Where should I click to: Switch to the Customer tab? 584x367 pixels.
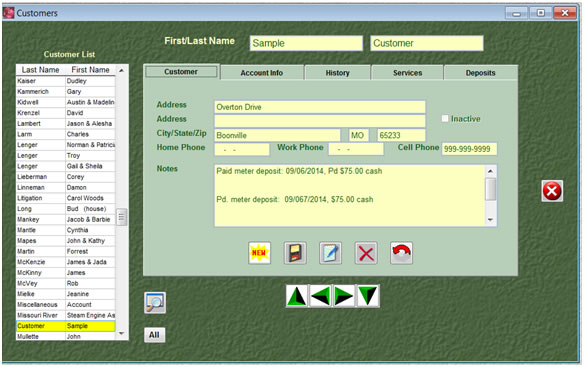(181, 72)
